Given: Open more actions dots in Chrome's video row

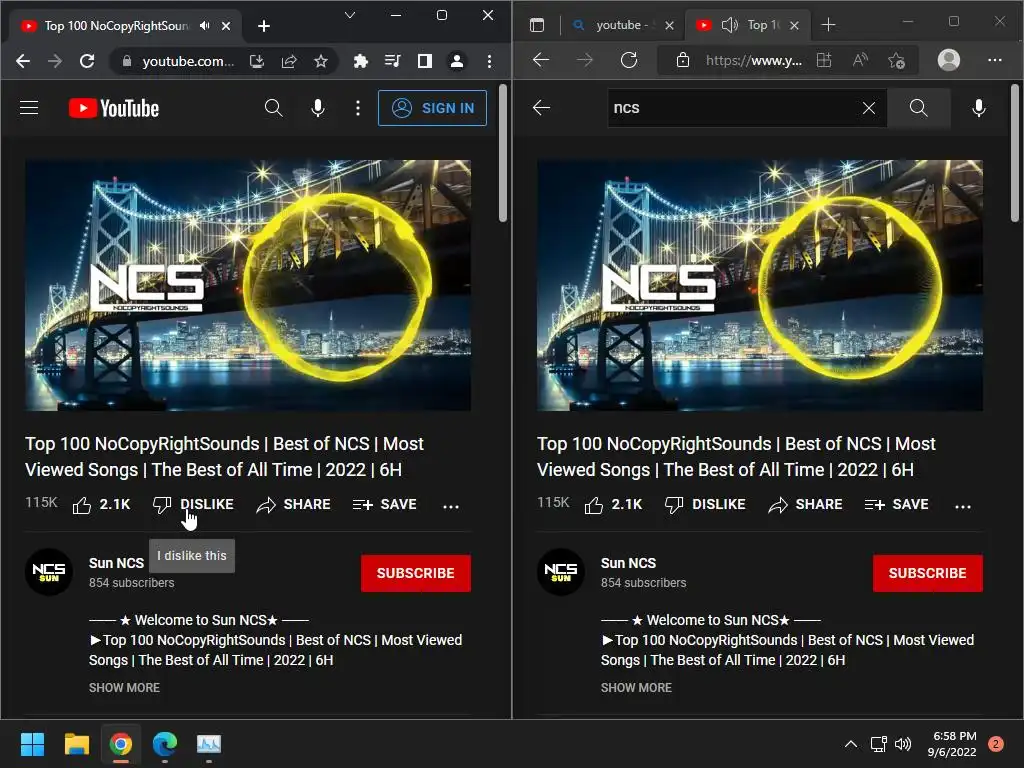Looking at the screenshot, I should pos(451,506).
